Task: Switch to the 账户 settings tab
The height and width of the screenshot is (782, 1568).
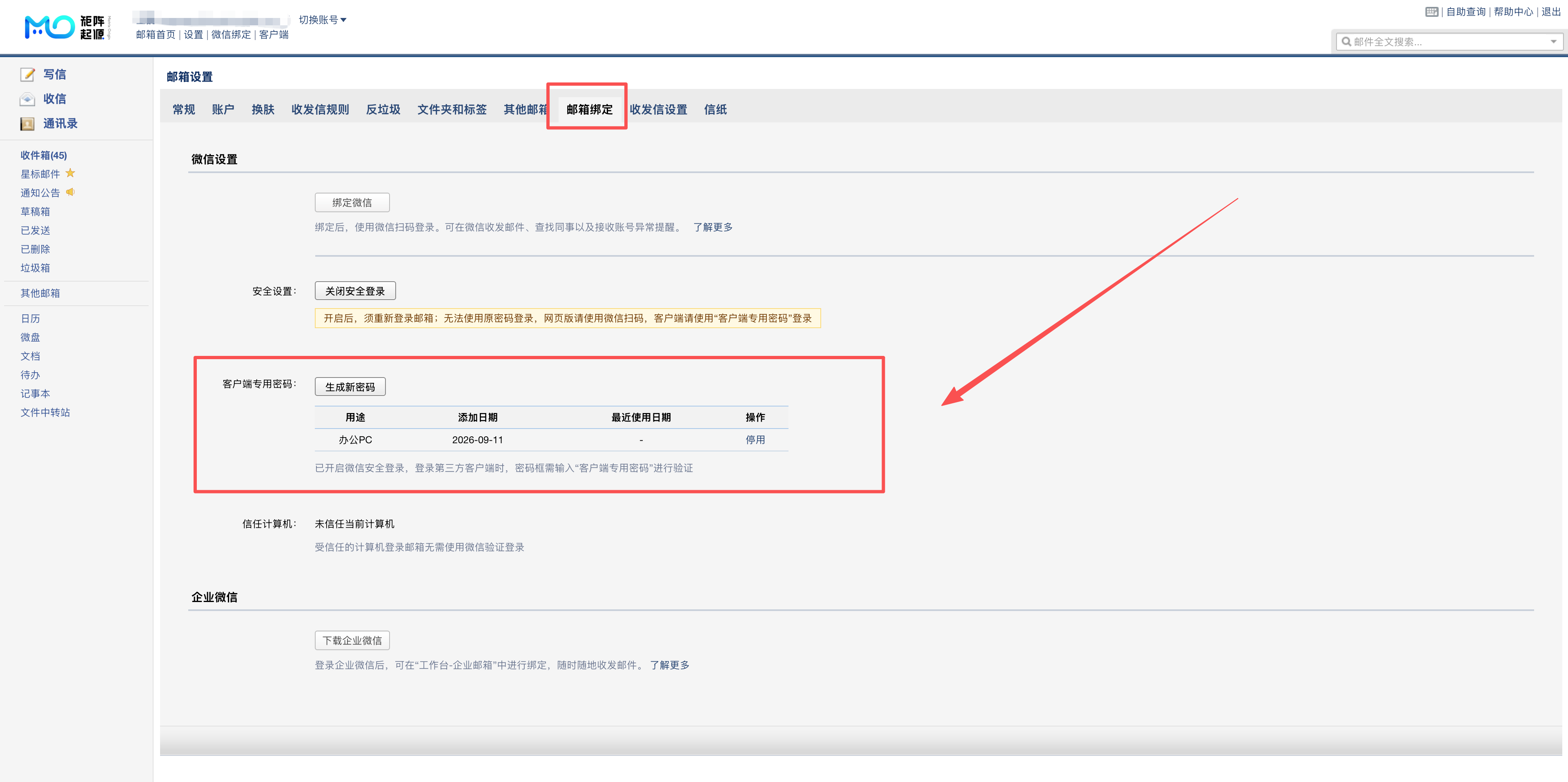Action: (223, 109)
